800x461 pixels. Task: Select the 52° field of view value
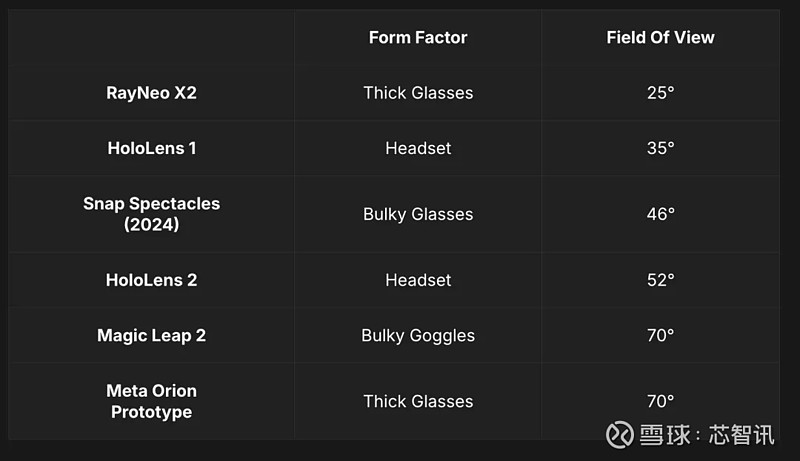(660, 280)
